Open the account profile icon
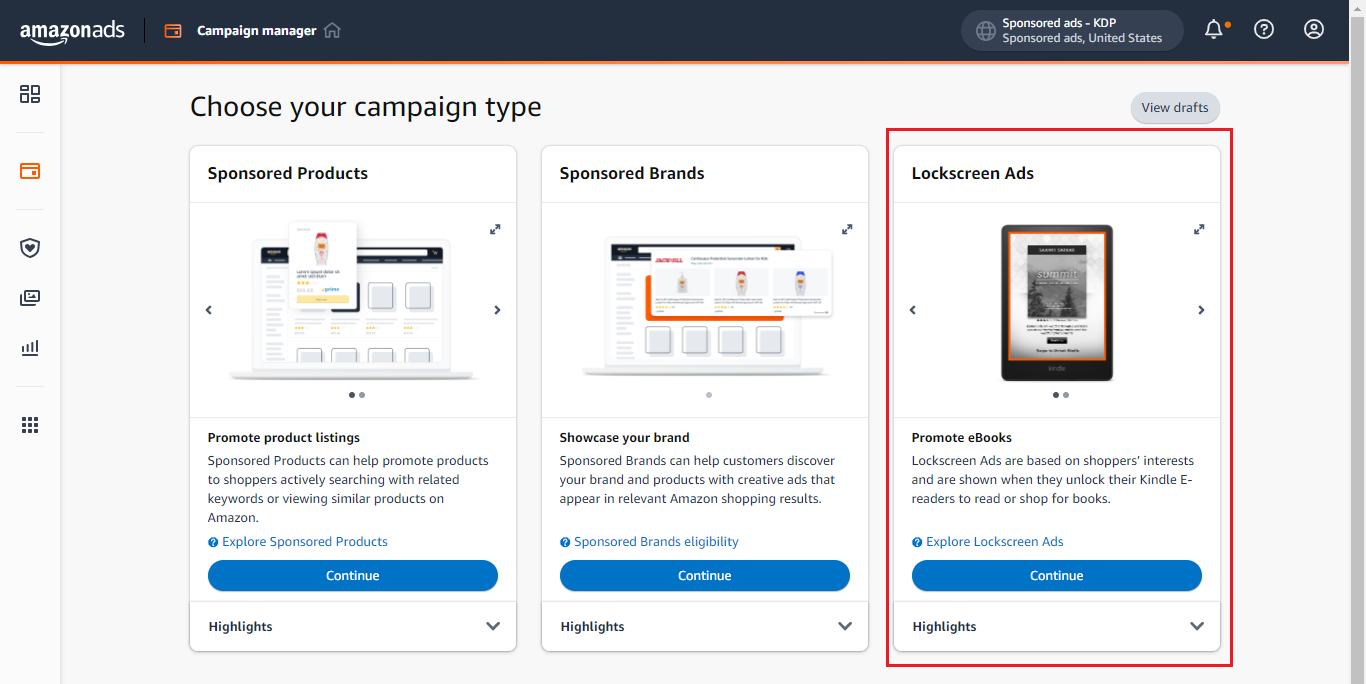 point(1313,29)
